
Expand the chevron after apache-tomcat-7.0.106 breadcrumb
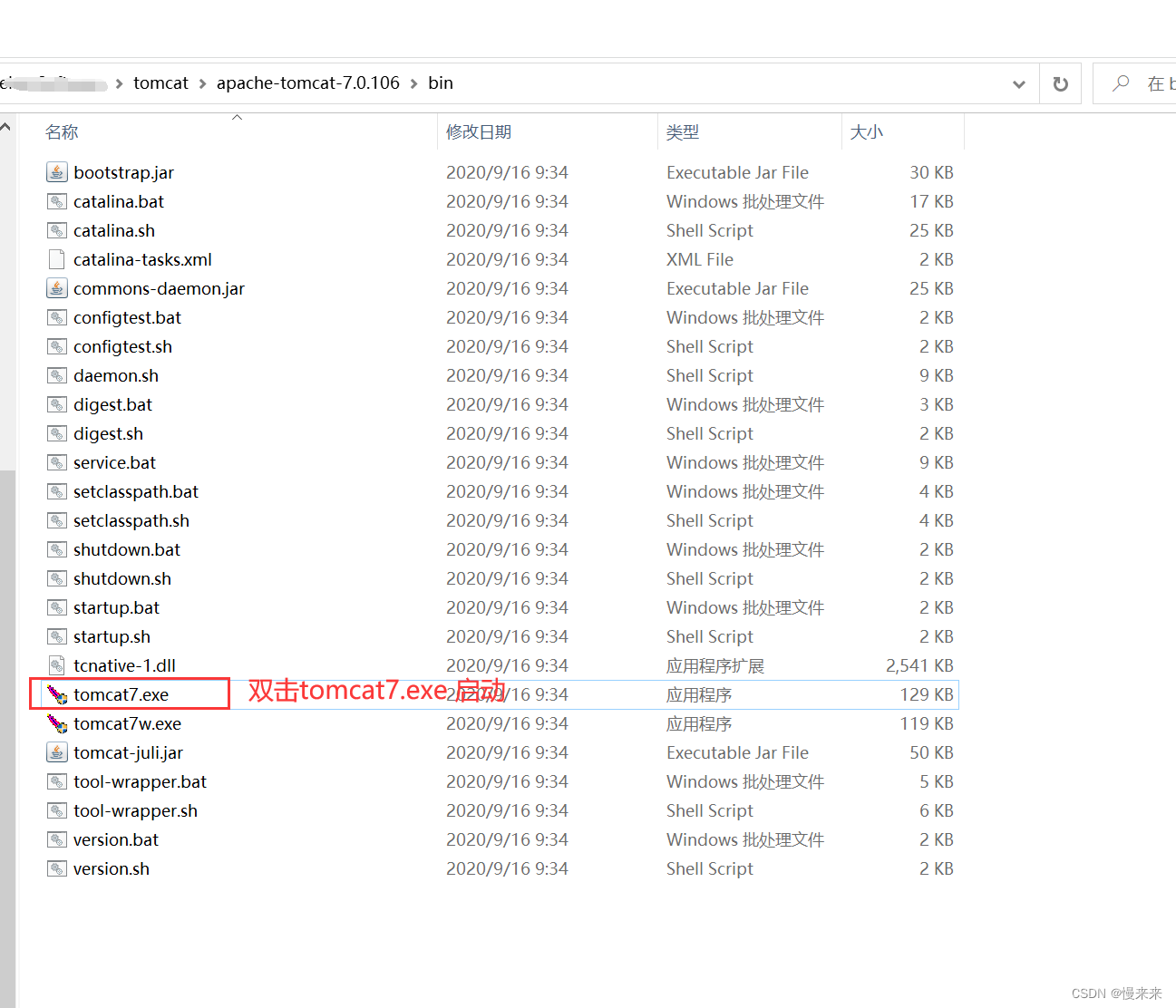pyautogui.click(x=413, y=83)
